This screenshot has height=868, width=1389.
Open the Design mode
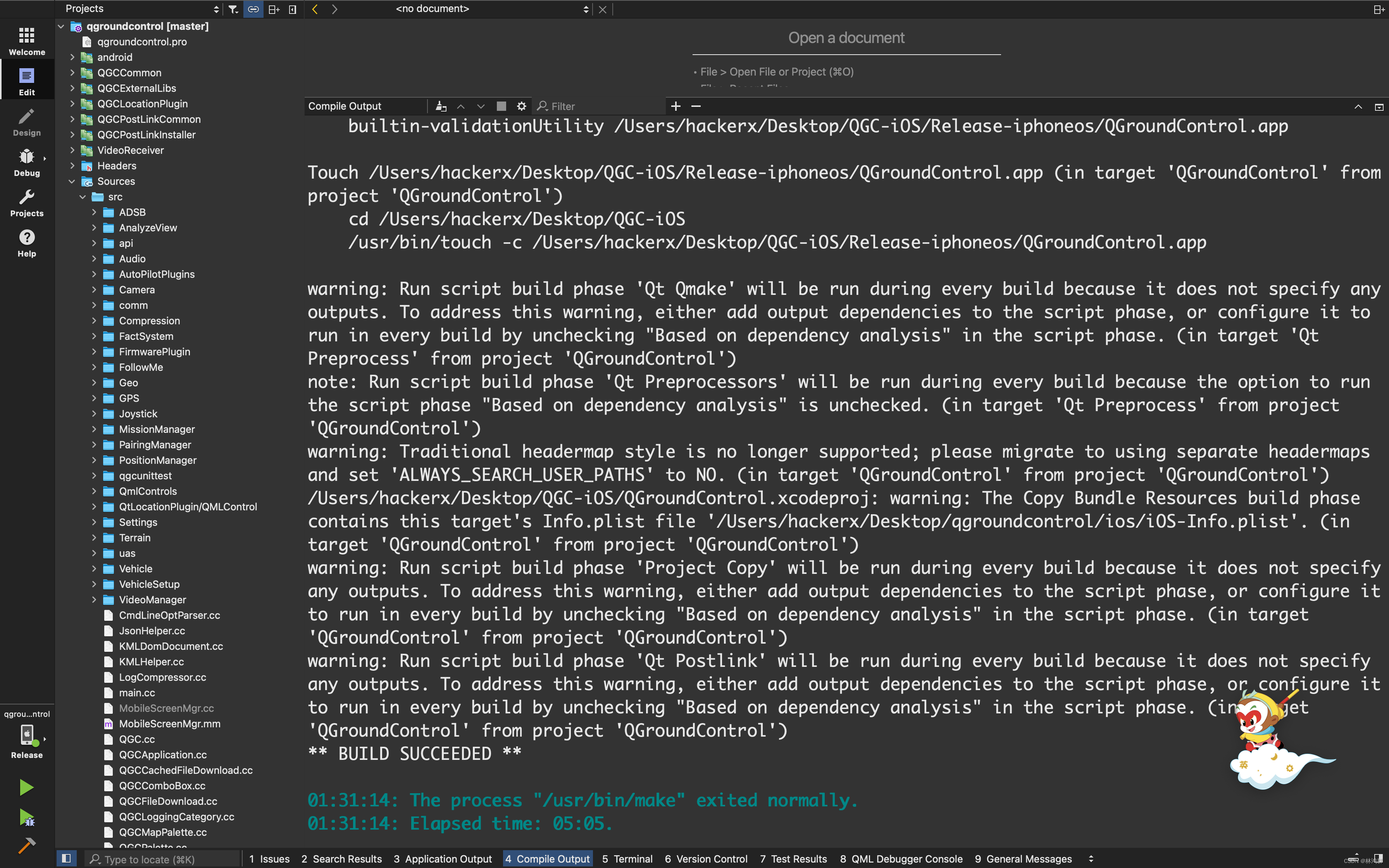click(x=26, y=122)
